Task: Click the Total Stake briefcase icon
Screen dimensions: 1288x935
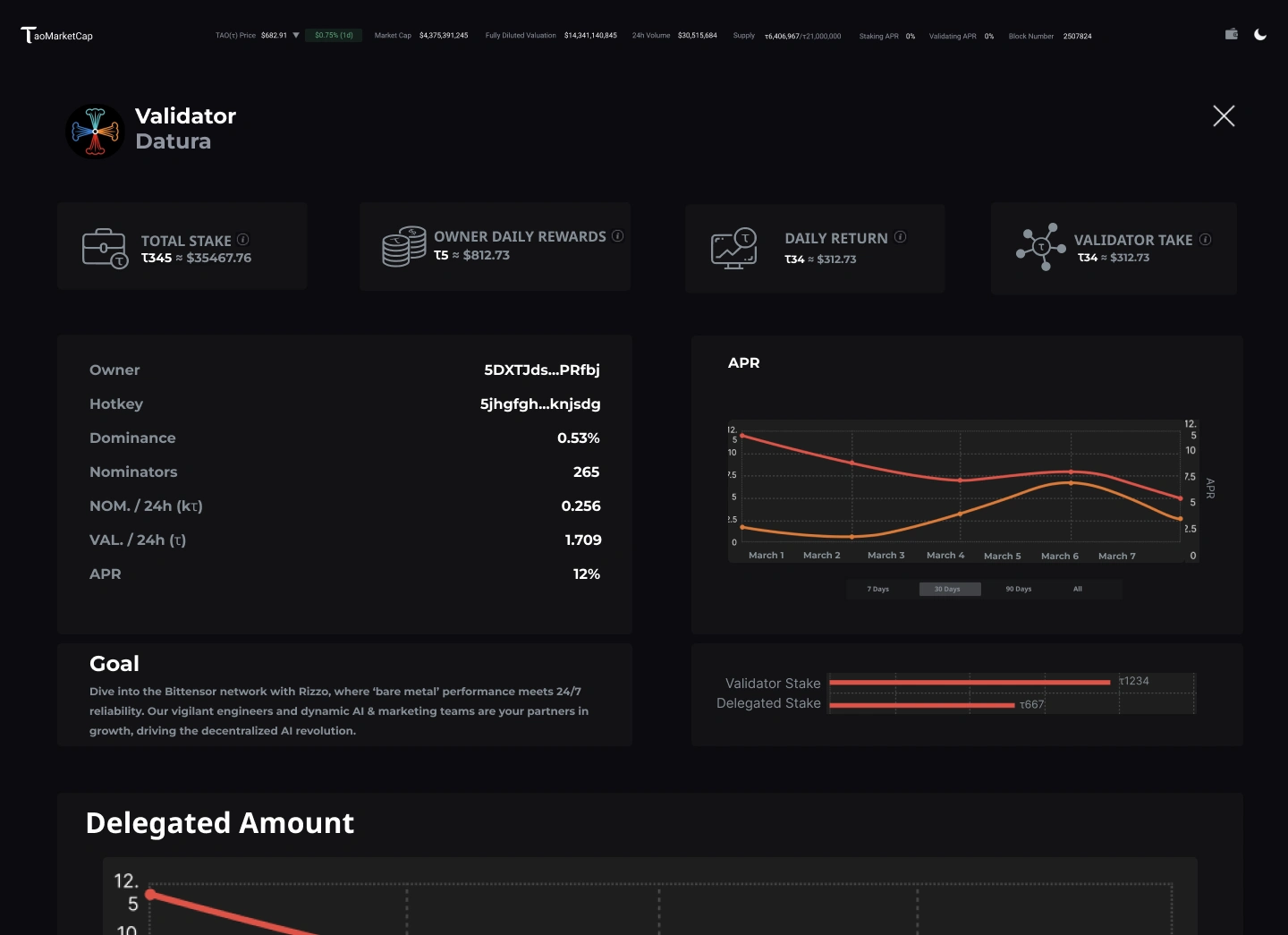Action: pos(105,249)
